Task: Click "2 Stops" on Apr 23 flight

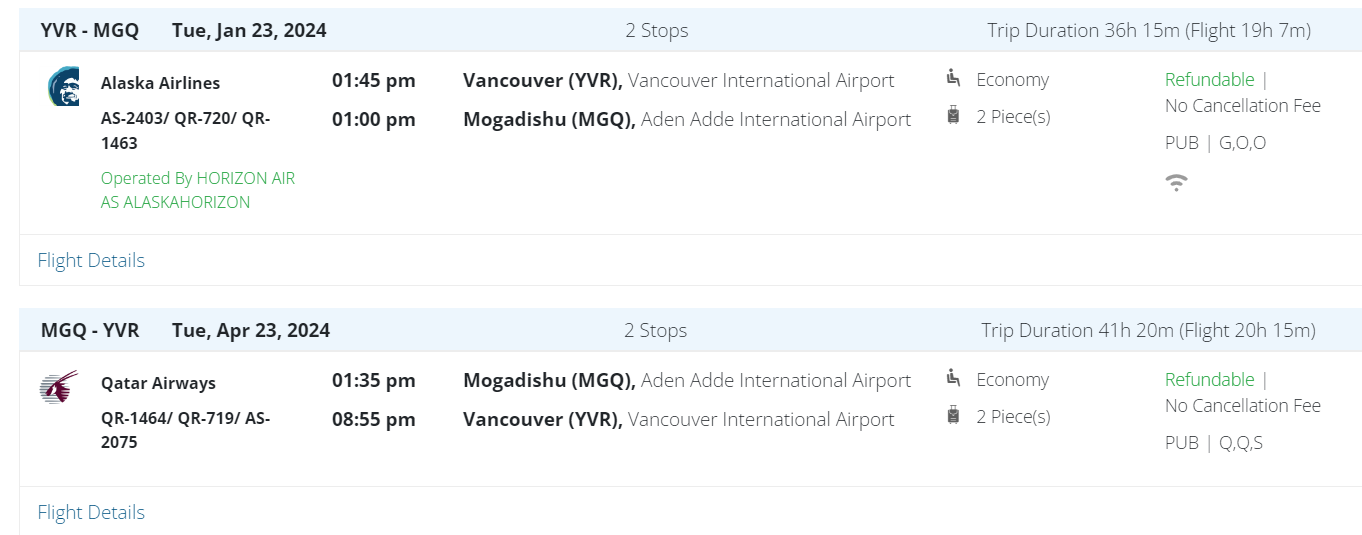Action: click(656, 330)
